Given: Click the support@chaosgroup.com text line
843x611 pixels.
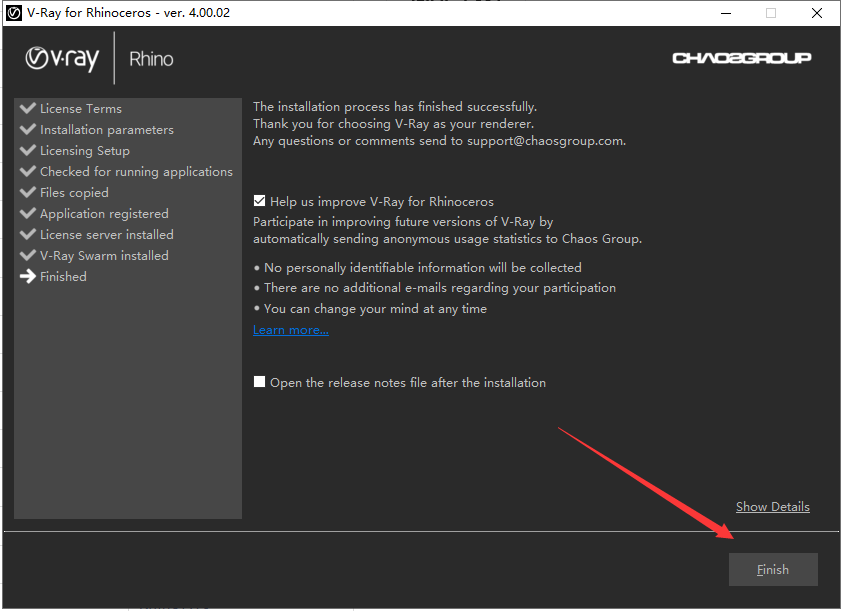Looking at the screenshot, I should pyautogui.click(x=439, y=141).
